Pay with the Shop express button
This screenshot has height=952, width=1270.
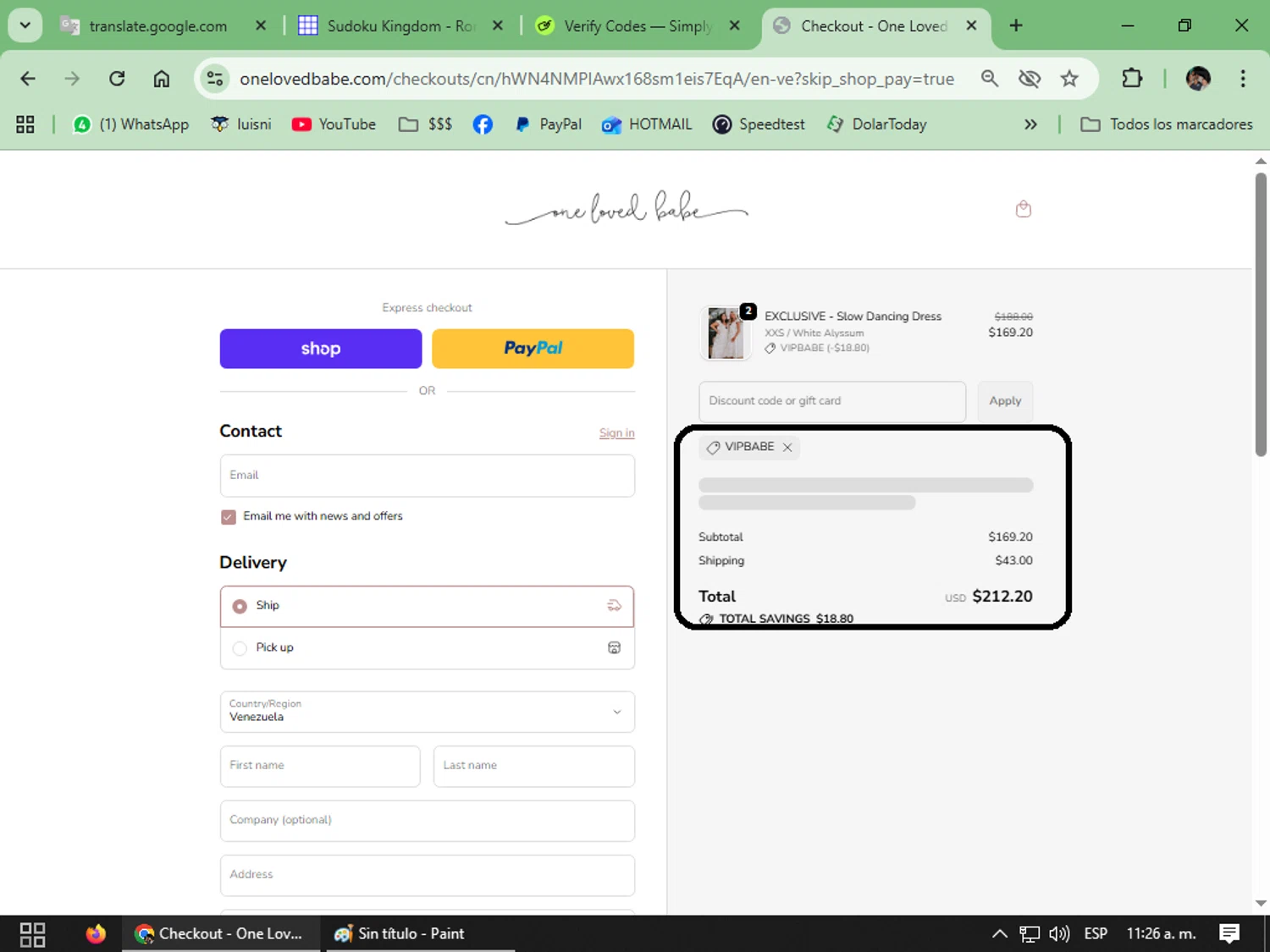(x=321, y=349)
